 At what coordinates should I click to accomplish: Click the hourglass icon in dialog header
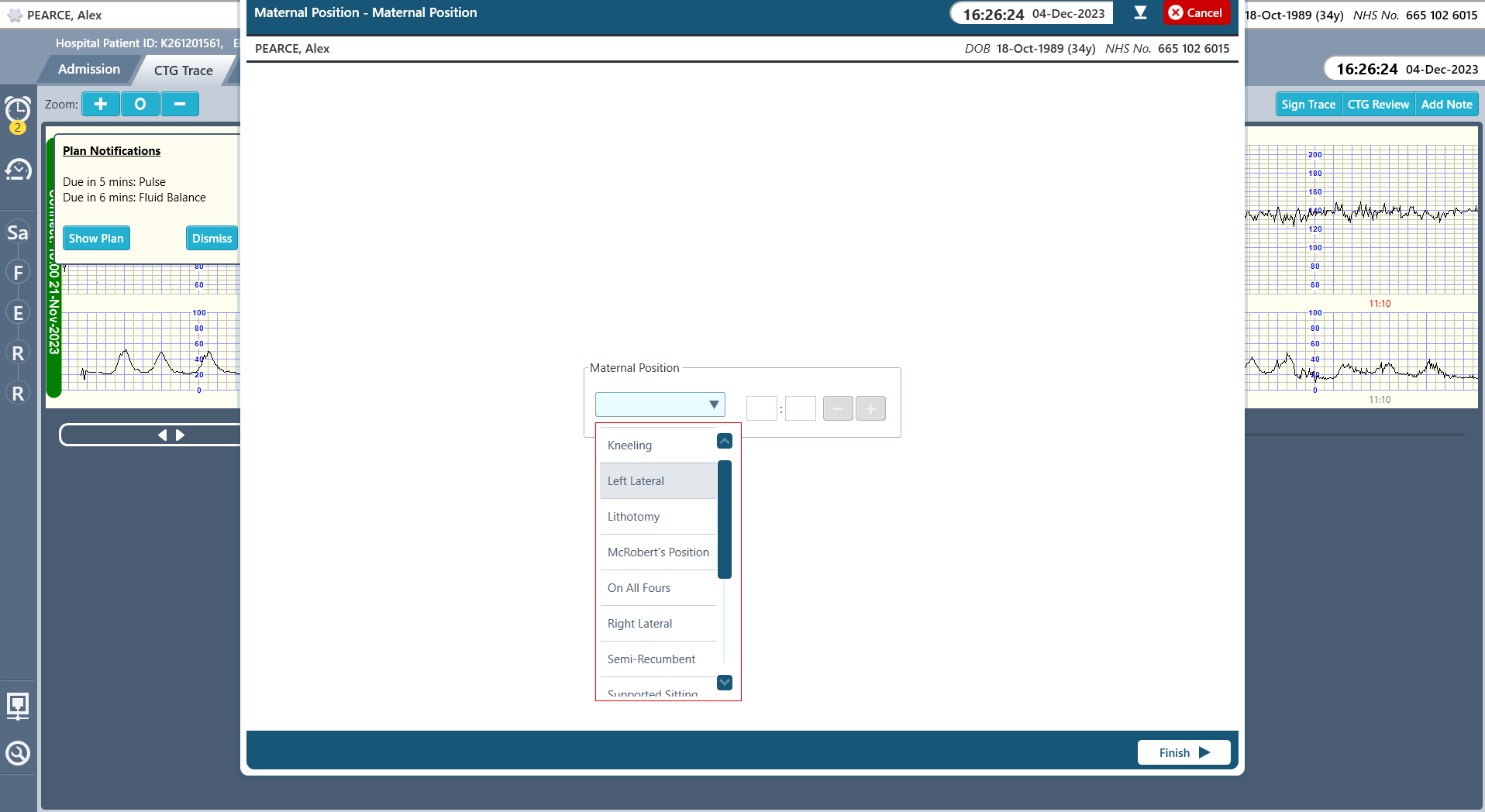coord(1140,12)
